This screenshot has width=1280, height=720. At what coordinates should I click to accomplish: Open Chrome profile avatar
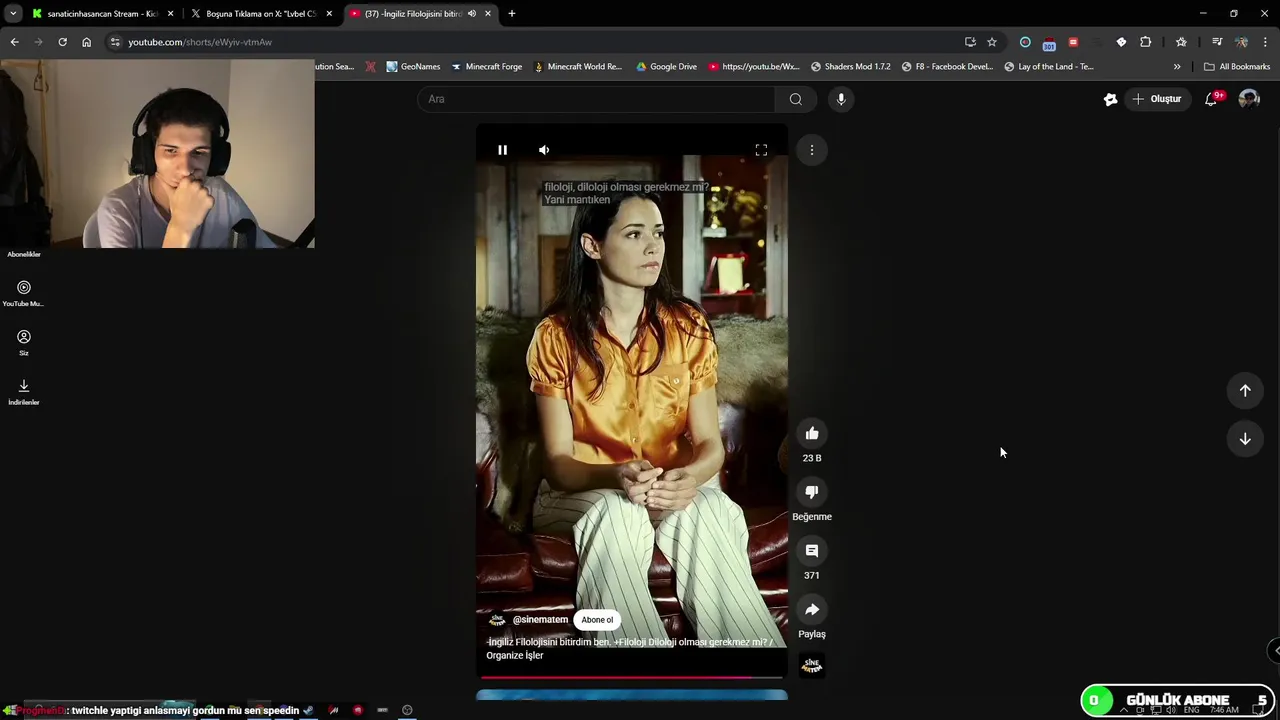1241,42
